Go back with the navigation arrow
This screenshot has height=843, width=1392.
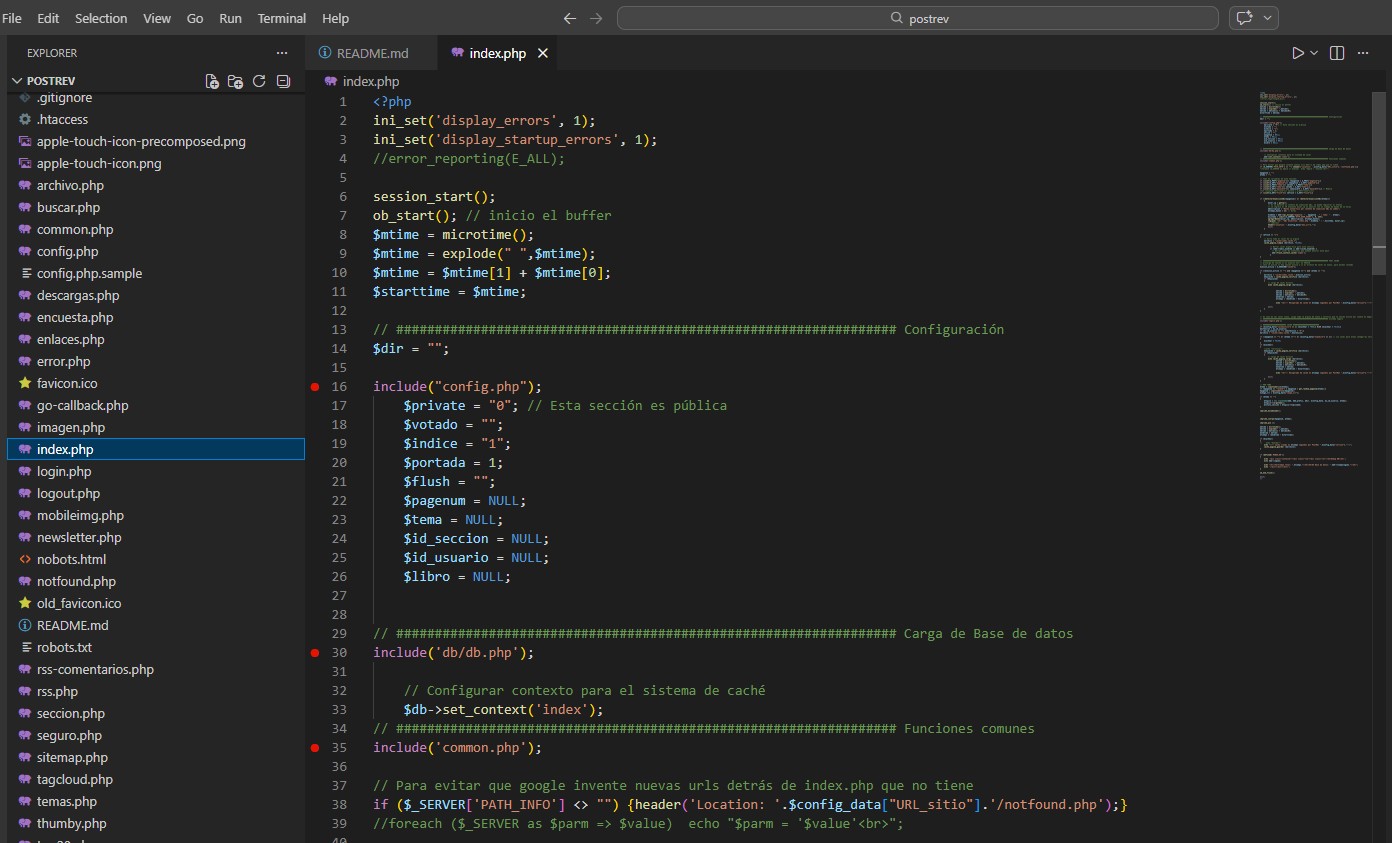pos(570,18)
